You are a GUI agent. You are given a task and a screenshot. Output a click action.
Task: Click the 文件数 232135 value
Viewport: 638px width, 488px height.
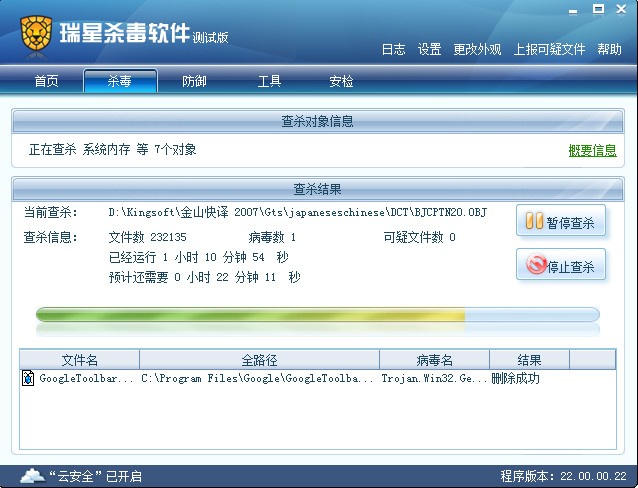tap(147, 237)
